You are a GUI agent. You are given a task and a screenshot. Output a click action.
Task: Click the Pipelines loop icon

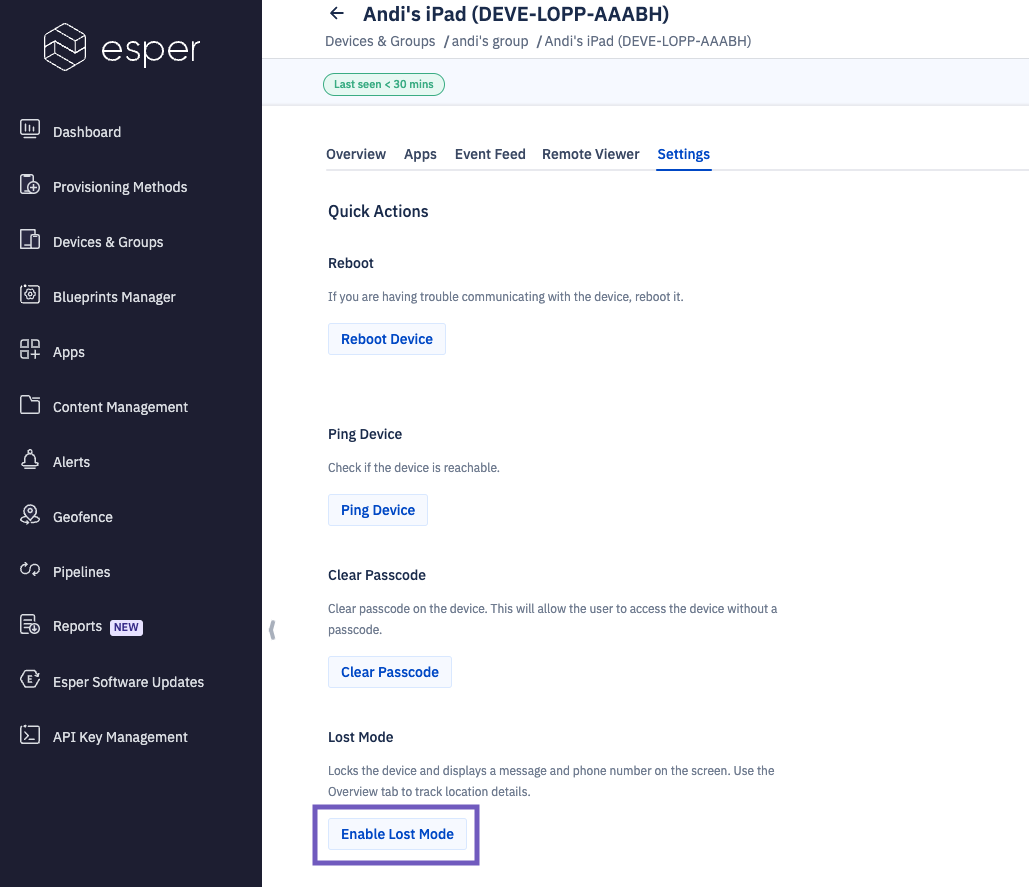[x=30, y=569]
